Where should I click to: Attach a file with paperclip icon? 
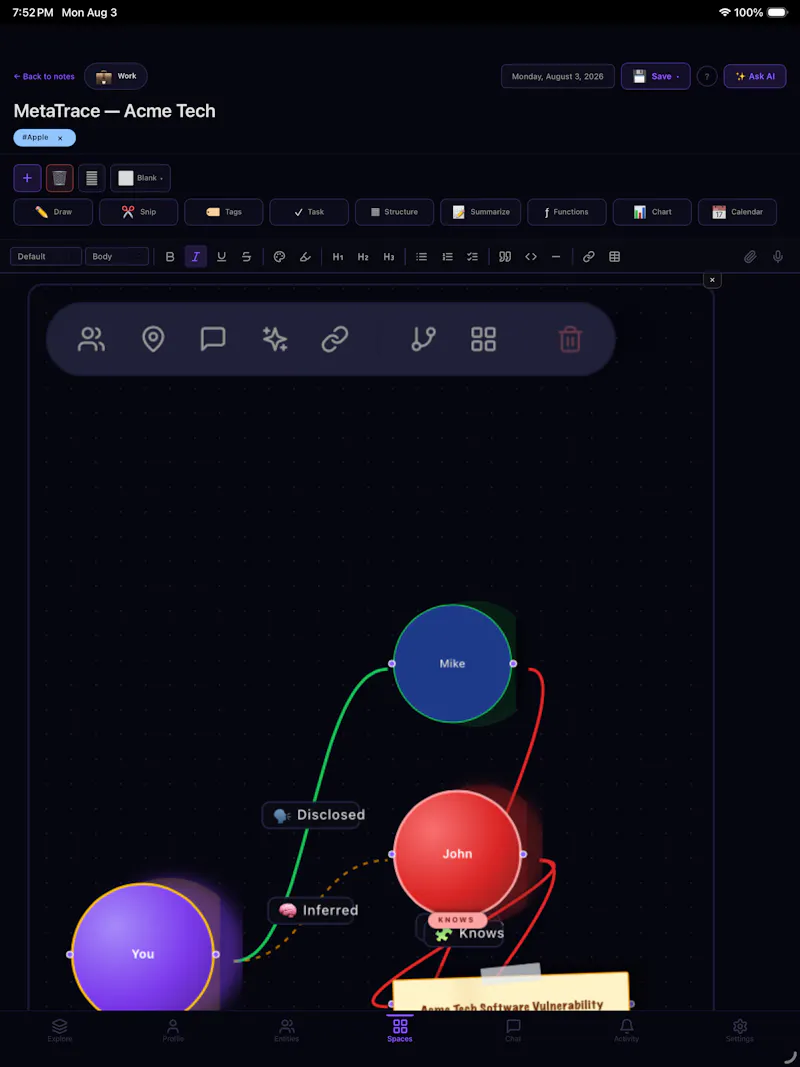pos(750,257)
